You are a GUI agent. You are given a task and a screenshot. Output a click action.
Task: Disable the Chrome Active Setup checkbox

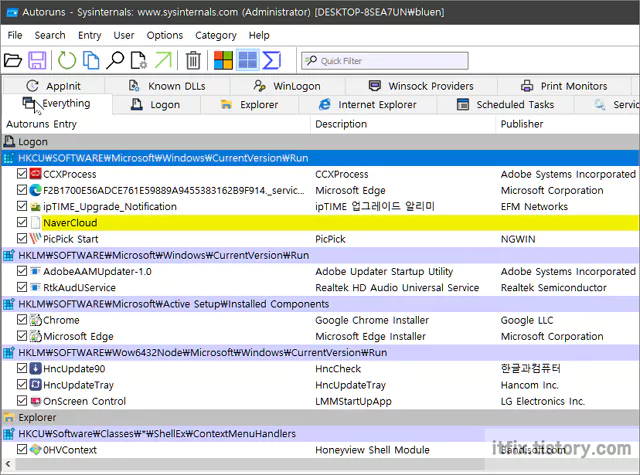22,319
